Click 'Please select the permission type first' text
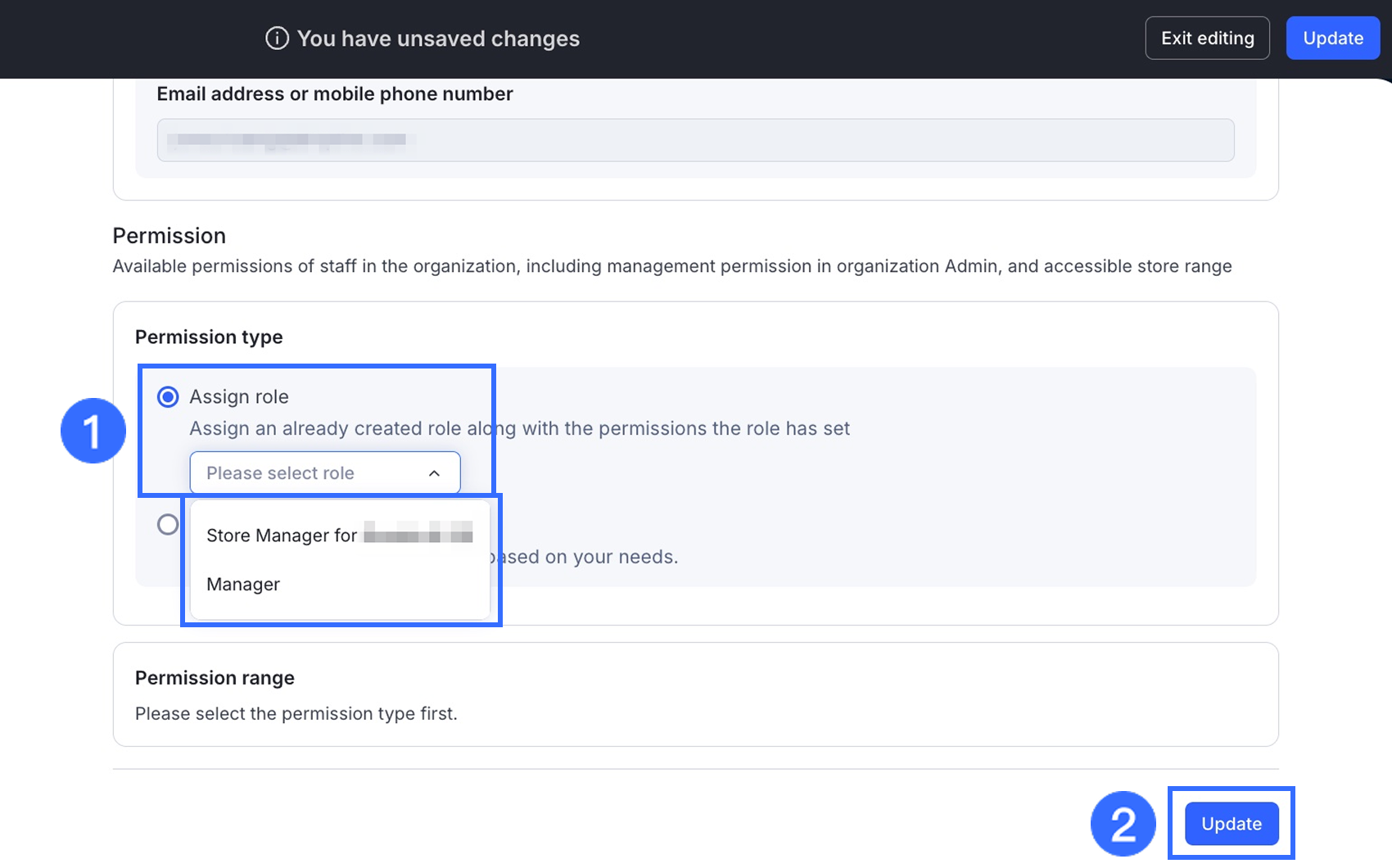The image size is (1392, 868). [x=296, y=714]
